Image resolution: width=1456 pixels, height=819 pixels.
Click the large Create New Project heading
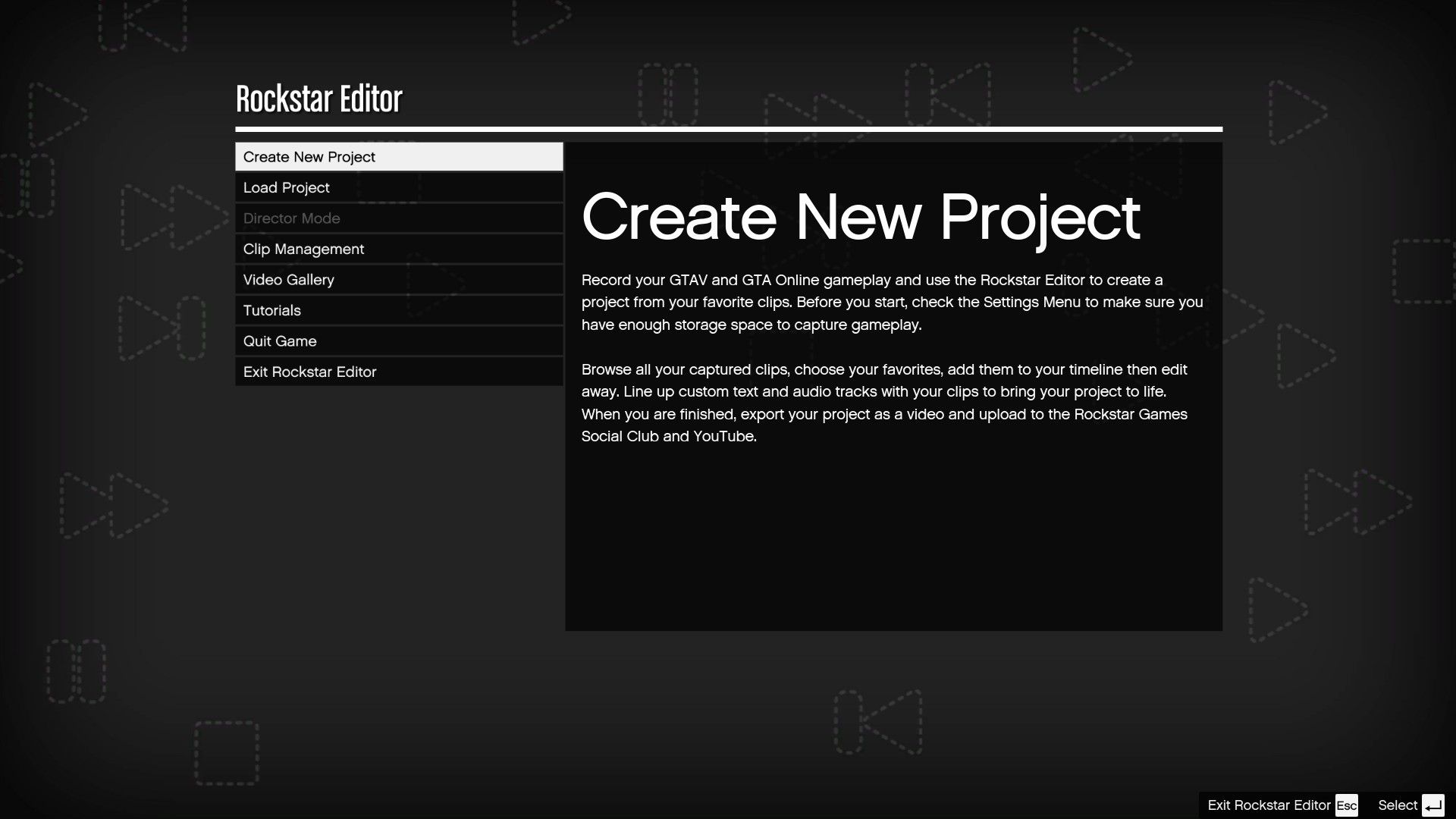tap(860, 218)
